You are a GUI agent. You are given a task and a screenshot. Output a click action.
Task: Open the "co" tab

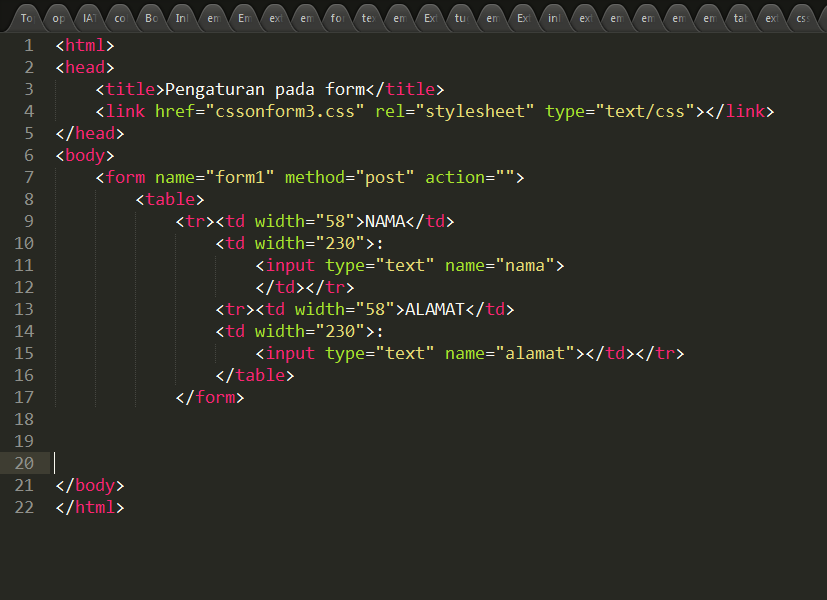119,17
